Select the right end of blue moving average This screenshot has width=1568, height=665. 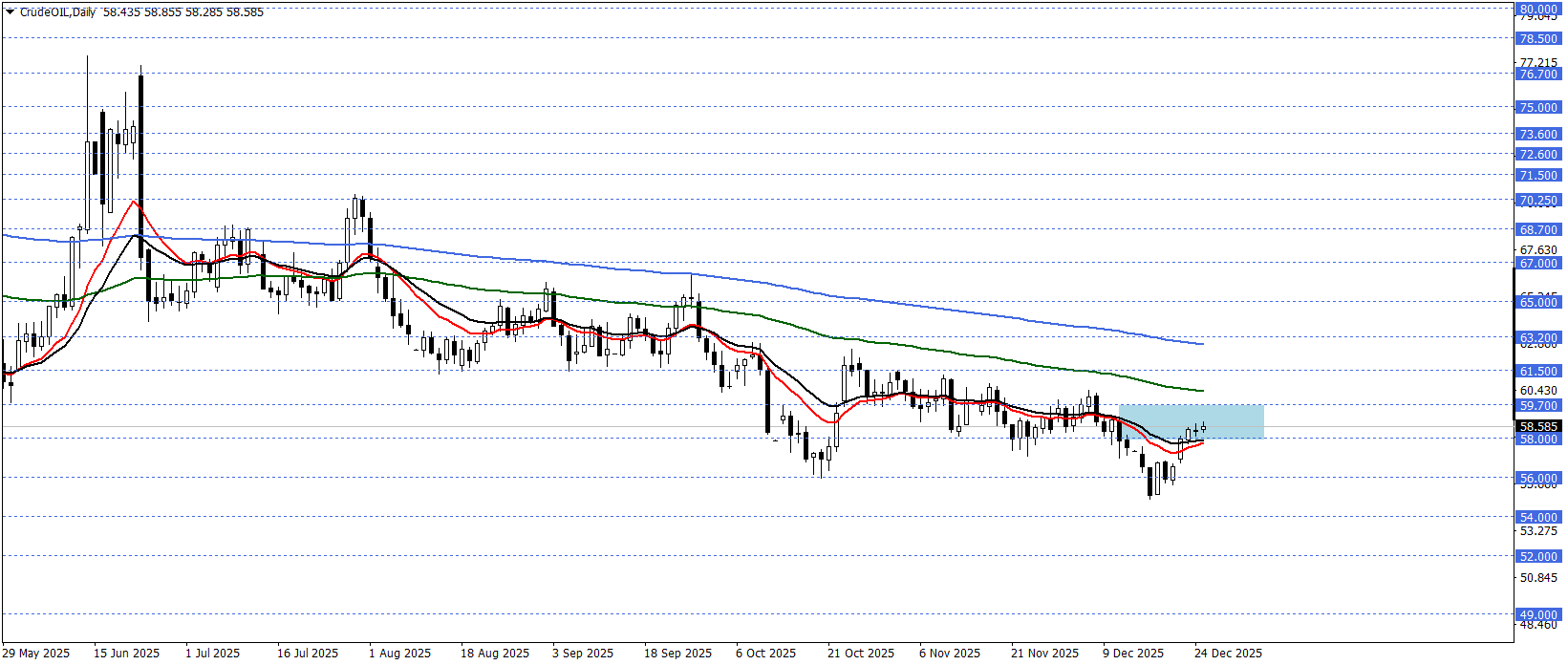pos(1201,343)
